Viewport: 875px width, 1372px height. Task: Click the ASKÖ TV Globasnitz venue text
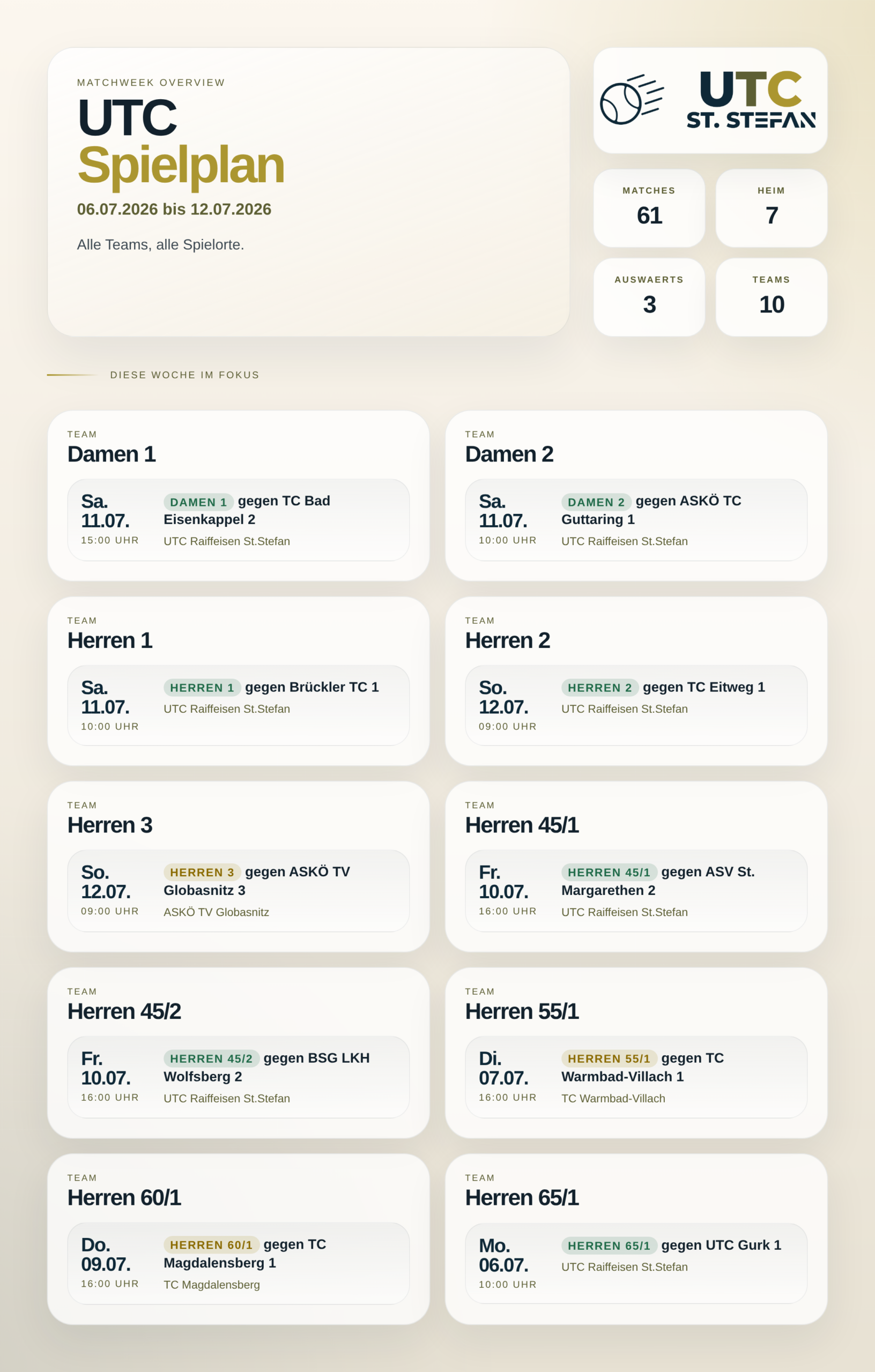[x=216, y=912]
